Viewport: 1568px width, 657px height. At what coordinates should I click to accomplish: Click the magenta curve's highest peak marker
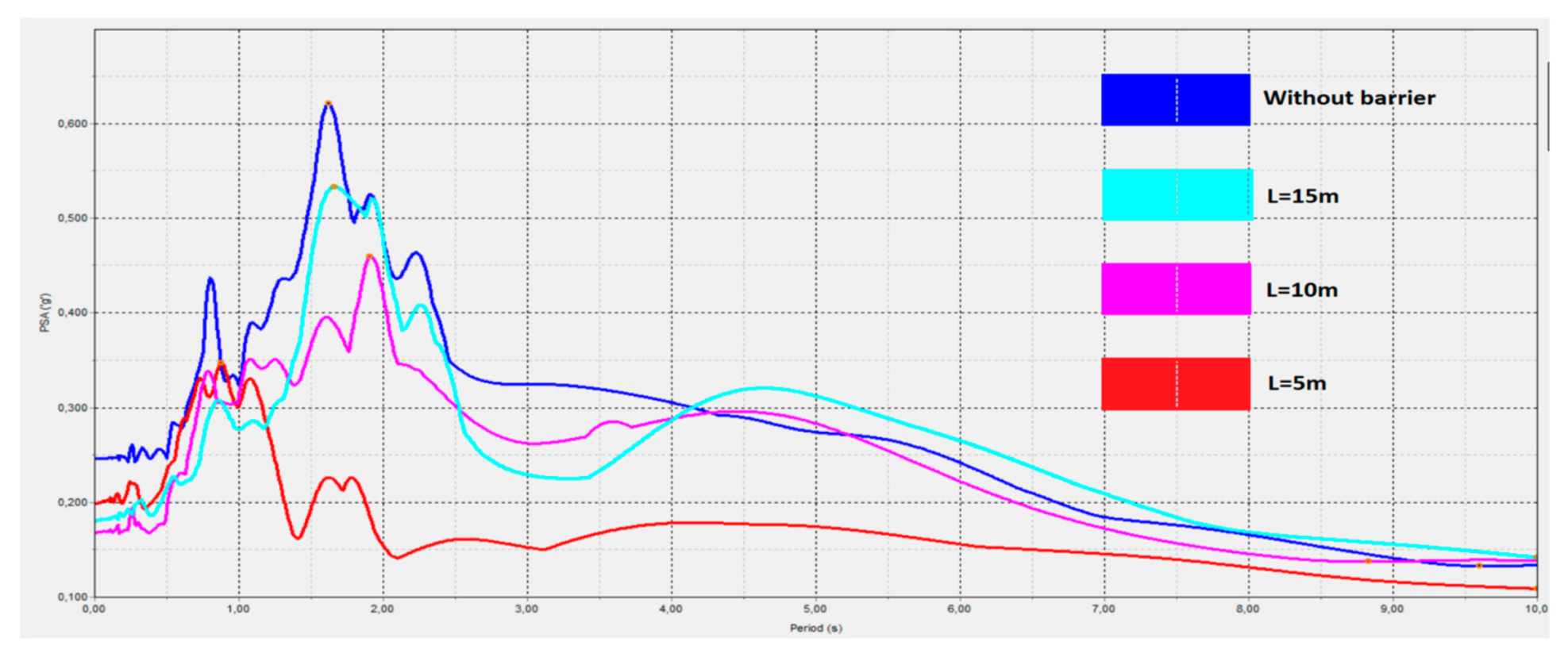369,256
